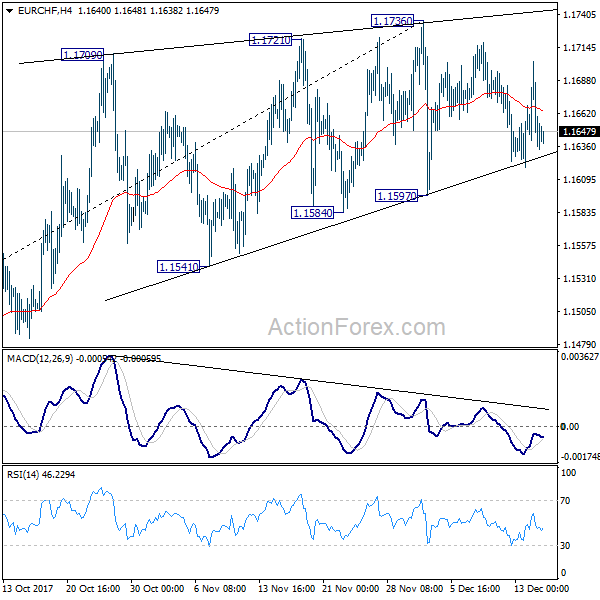Click the RSI axis level 100
This screenshot has width=600, height=600.
[568, 473]
